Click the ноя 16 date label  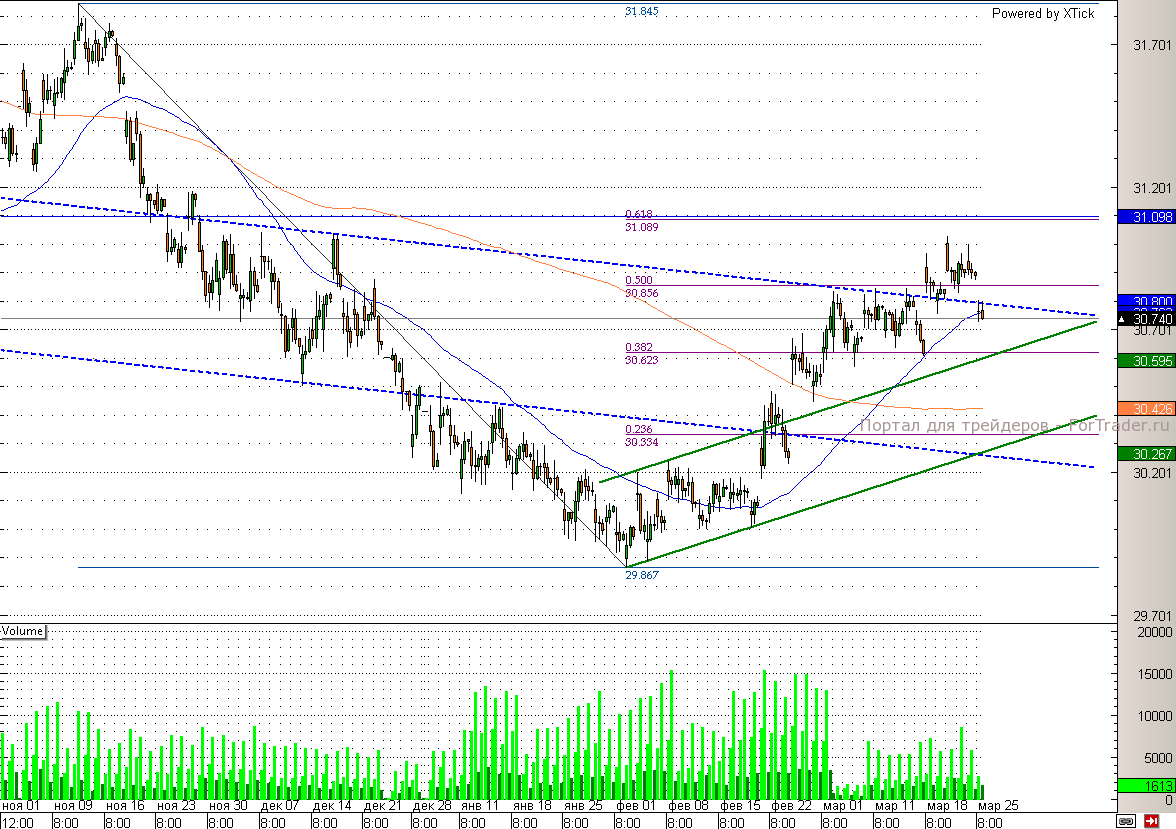click(125, 806)
